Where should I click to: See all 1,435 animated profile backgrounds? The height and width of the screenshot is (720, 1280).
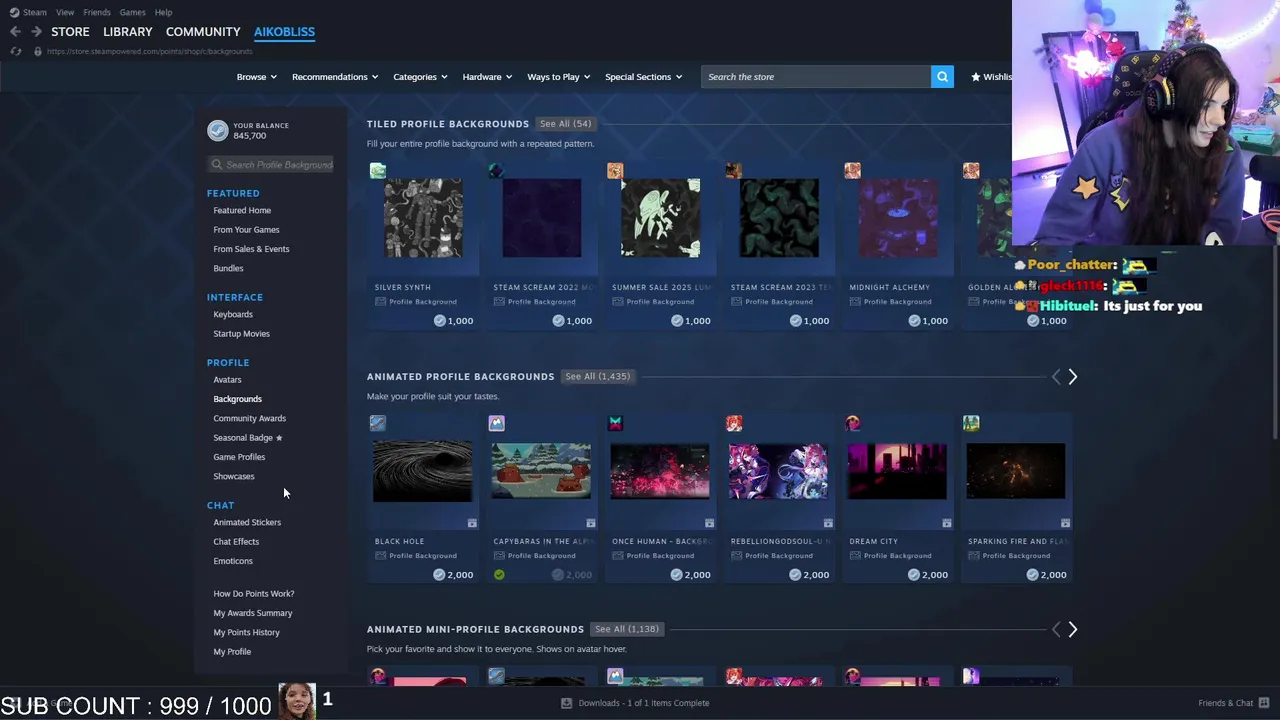[597, 377]
